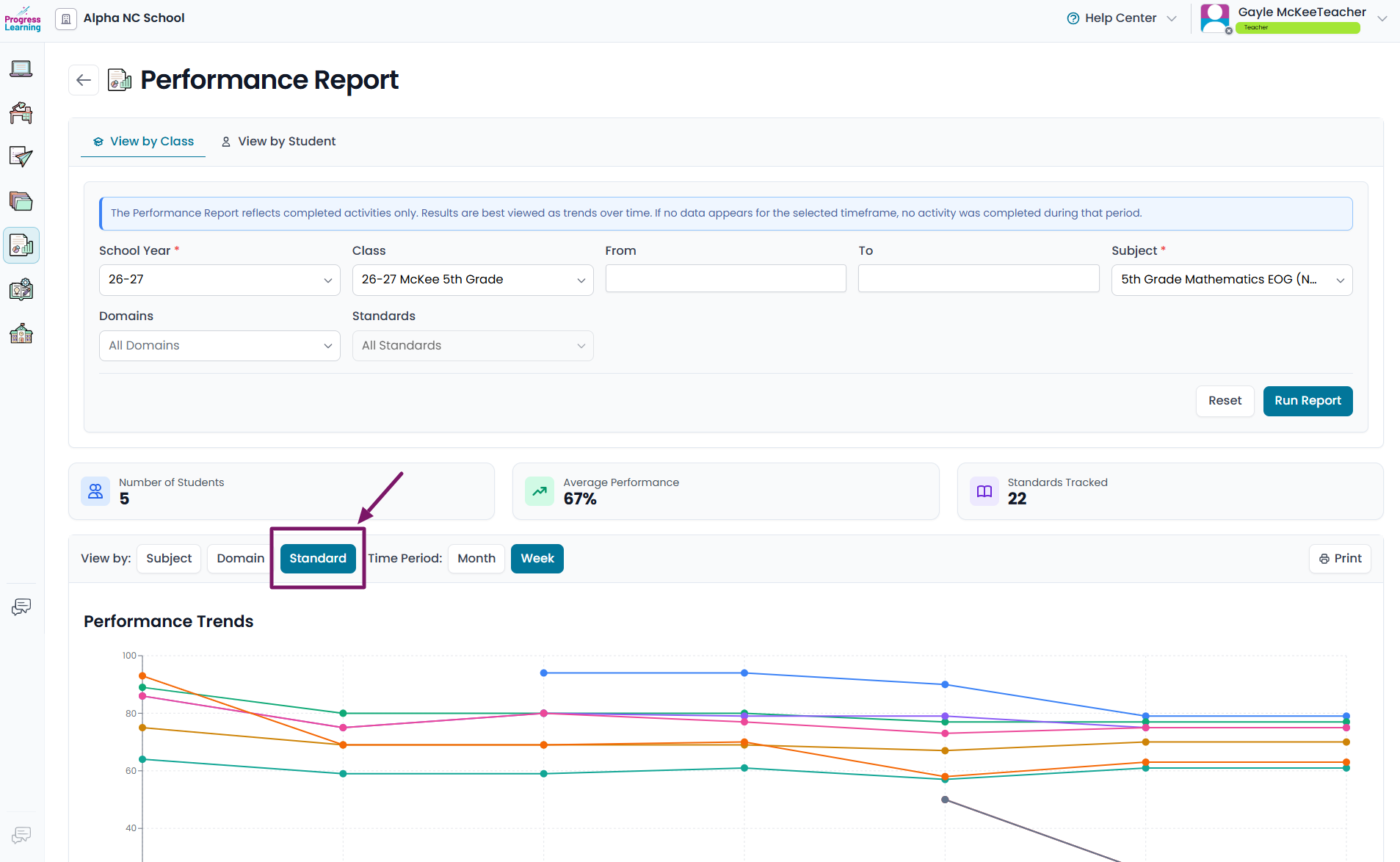Click the clipboard badge sidebar icon

point(21,289)
